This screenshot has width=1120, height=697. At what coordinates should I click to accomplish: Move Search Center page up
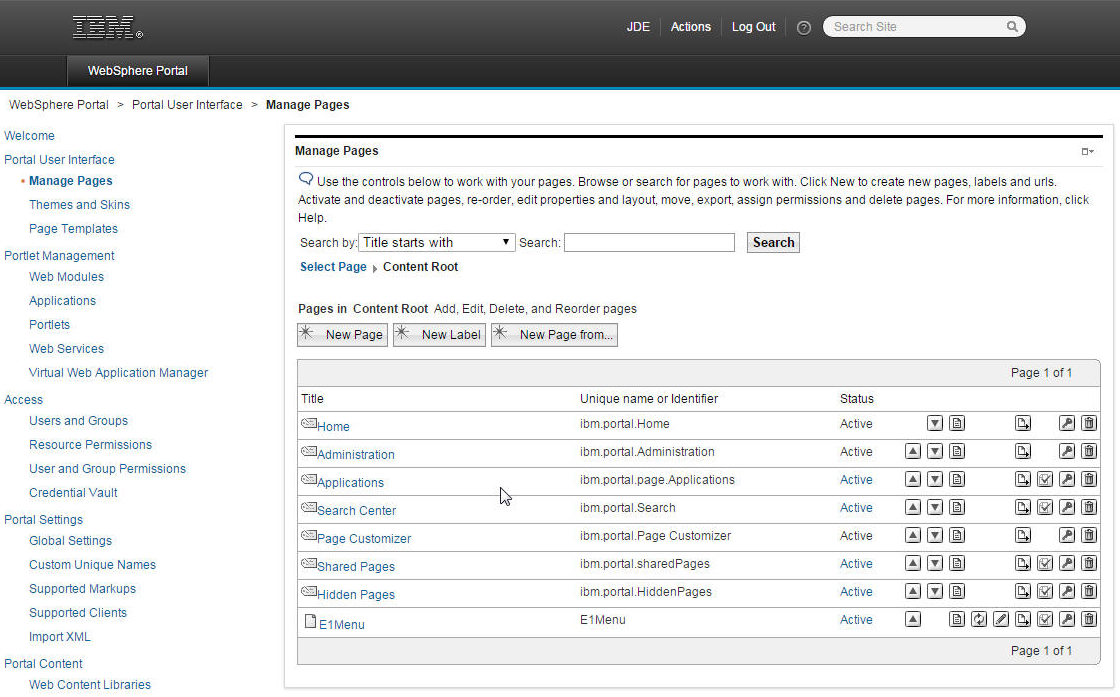point(912,507)
